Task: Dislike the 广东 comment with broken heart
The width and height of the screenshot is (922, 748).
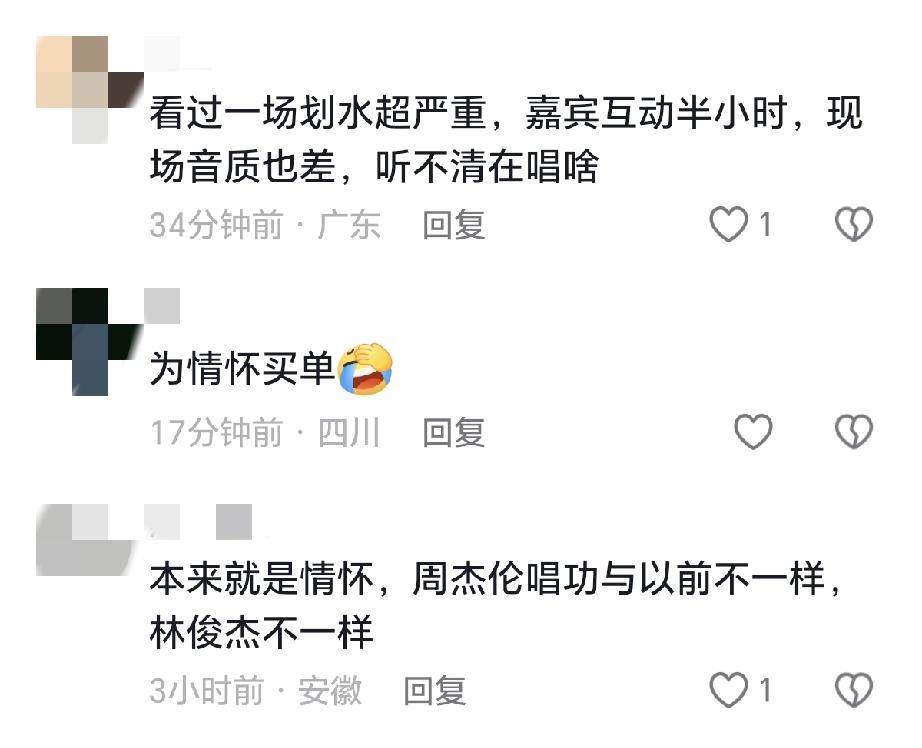Action: [854, 224]
